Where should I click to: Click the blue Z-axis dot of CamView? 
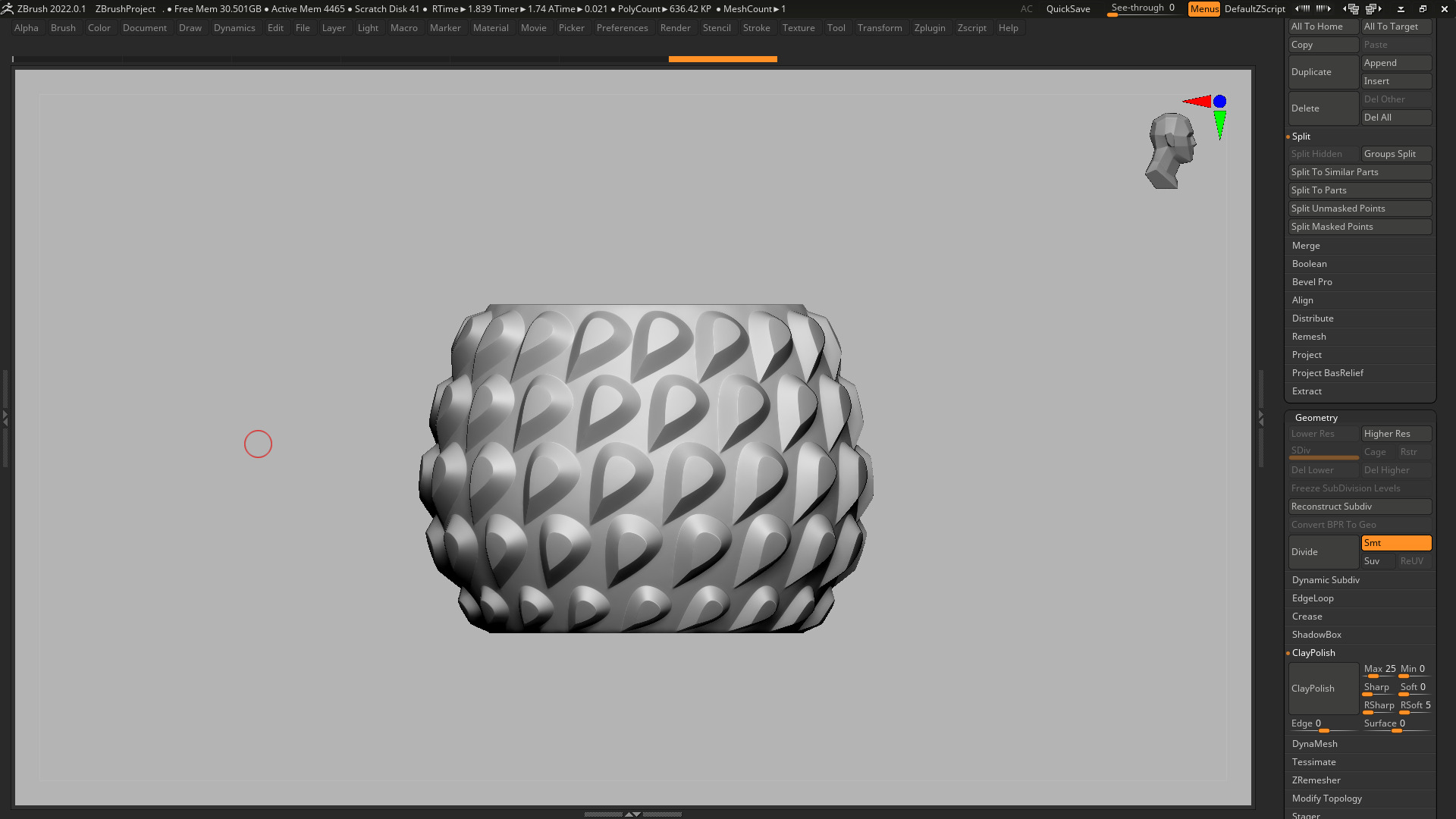(1219, 101)
